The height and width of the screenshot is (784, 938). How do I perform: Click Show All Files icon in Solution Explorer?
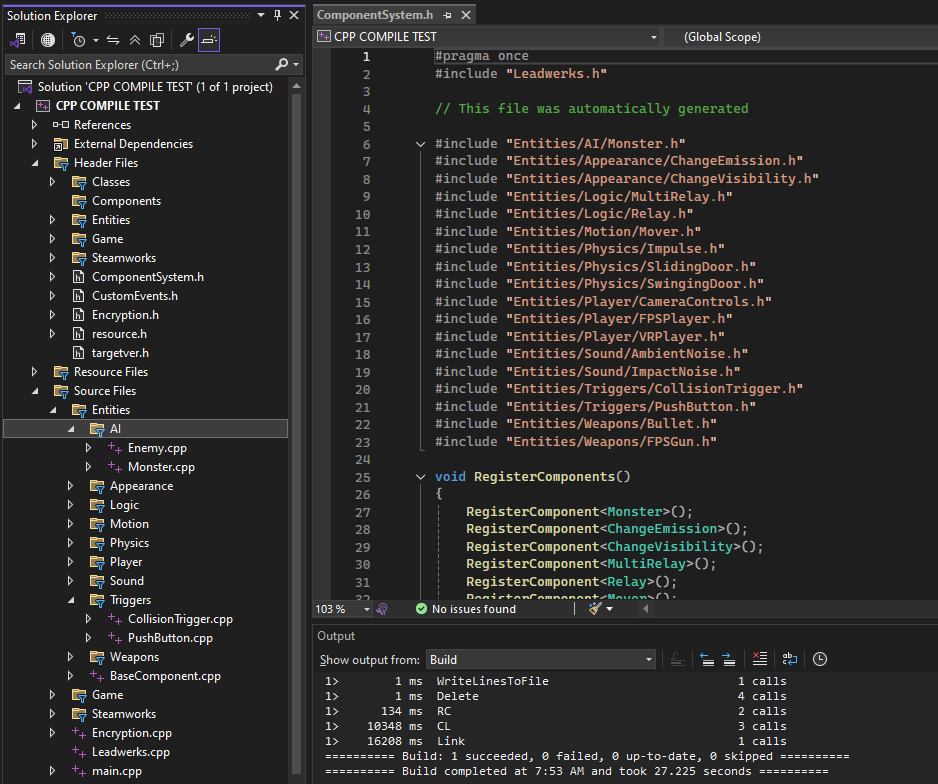157,40
